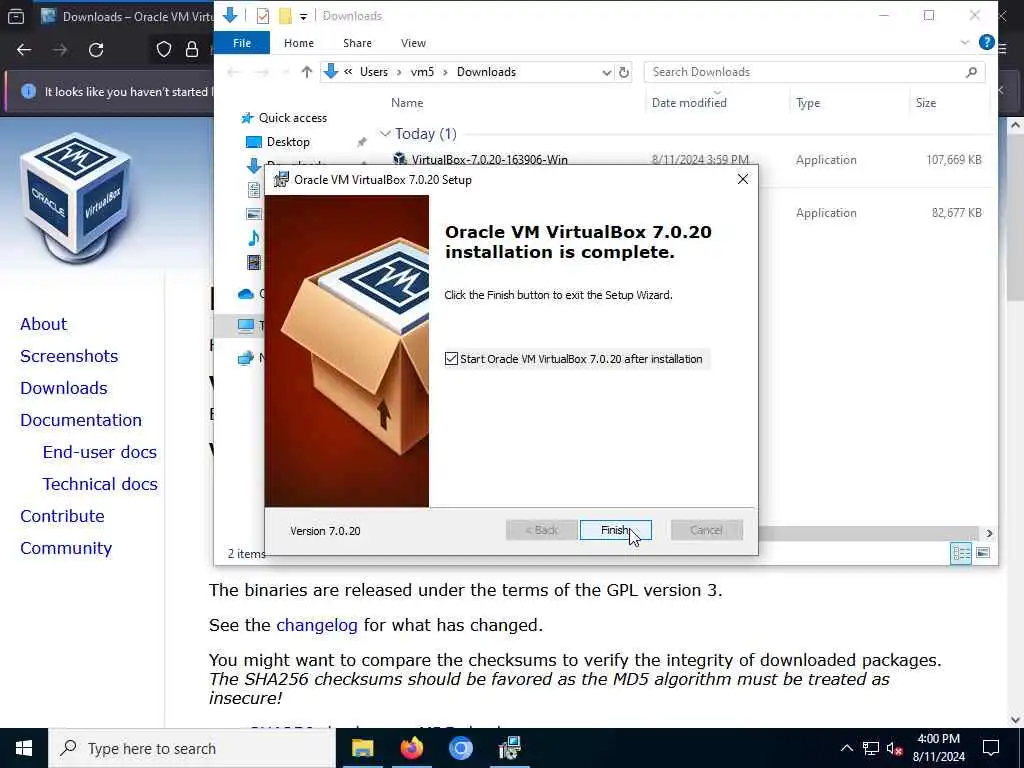Open the changelog link
The image size is (1024, 768).
click(x=317, y=625)
